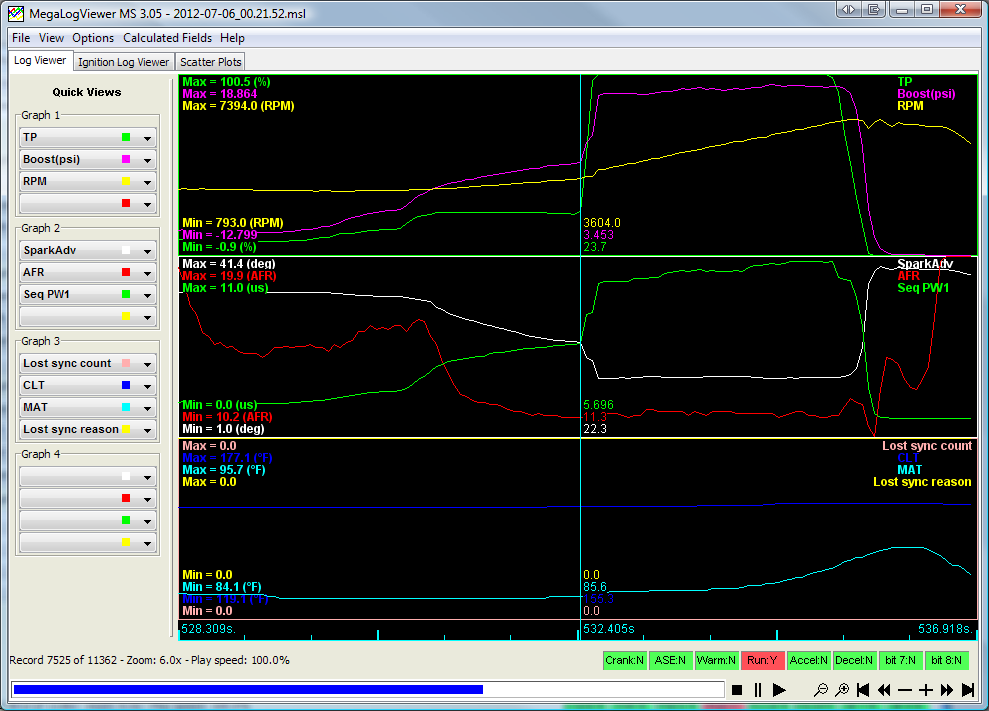
Task: Click the plus step icon
Action: pyautogui.click(x=926, y=690)
